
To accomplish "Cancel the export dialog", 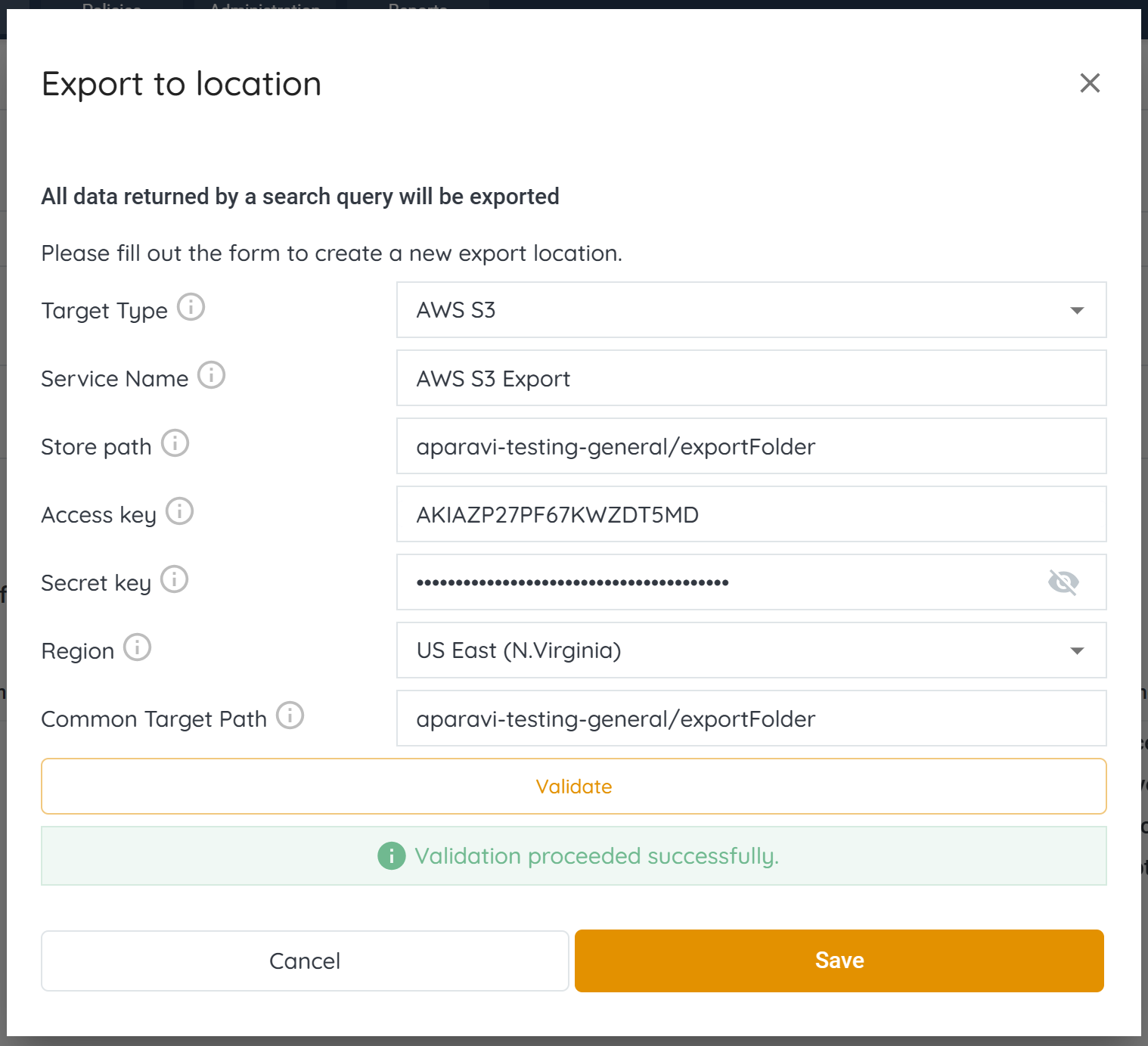I will [x=305, y=961].
